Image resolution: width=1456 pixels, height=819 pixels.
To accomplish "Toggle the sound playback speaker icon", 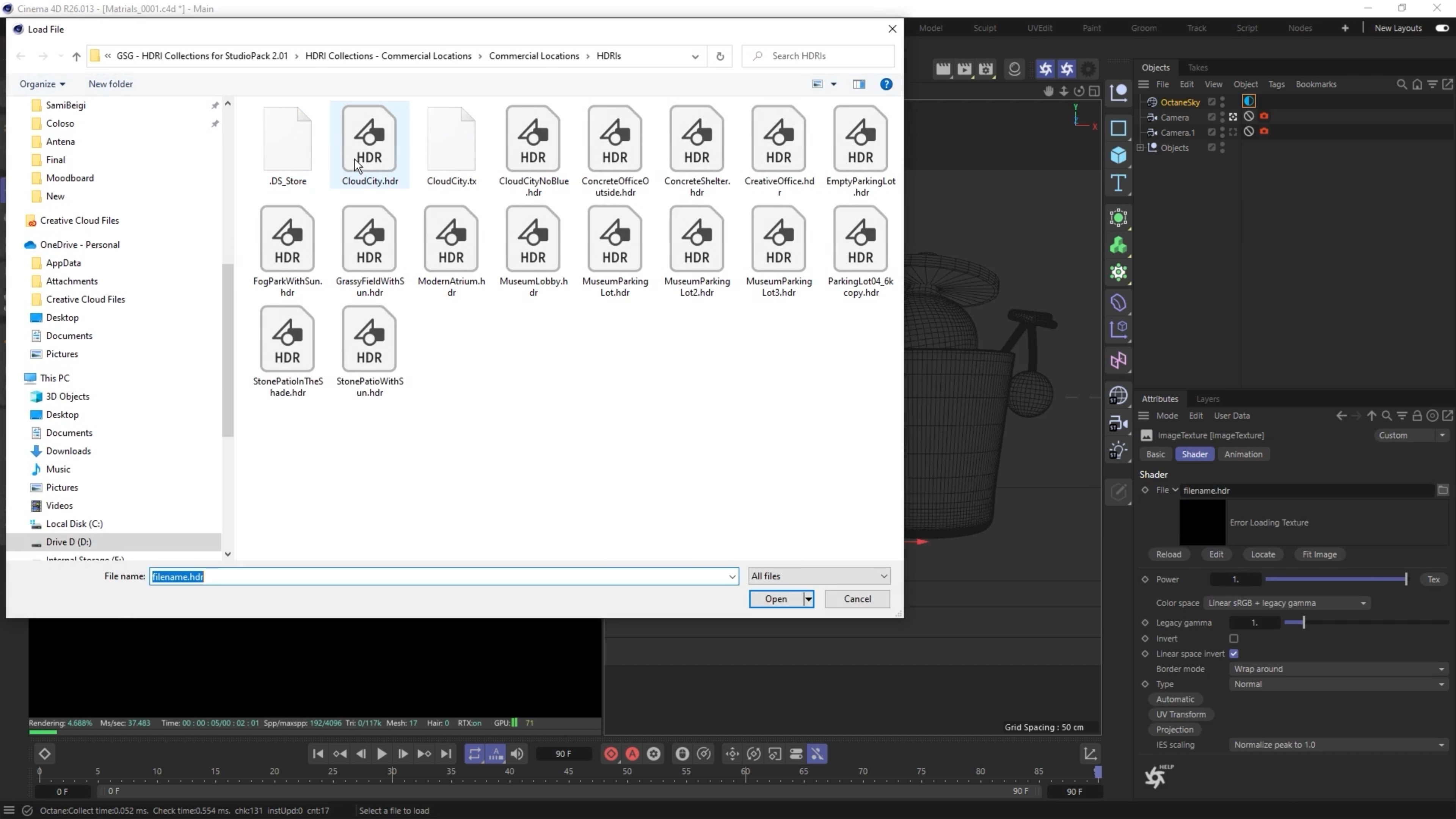I will click(x=516, y=753).
